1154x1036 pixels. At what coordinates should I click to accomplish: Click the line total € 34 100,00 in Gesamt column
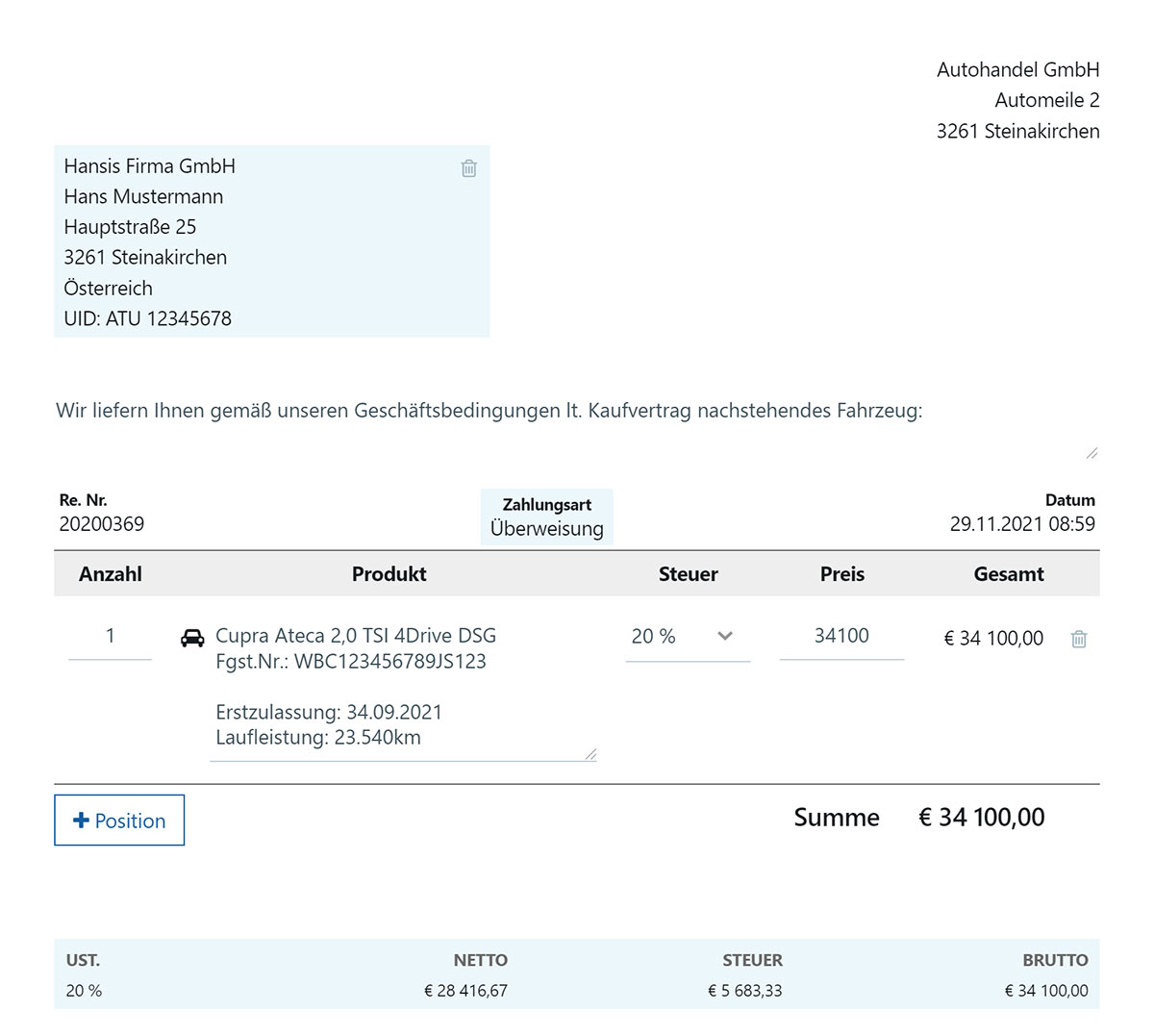(x=993, y=639)
